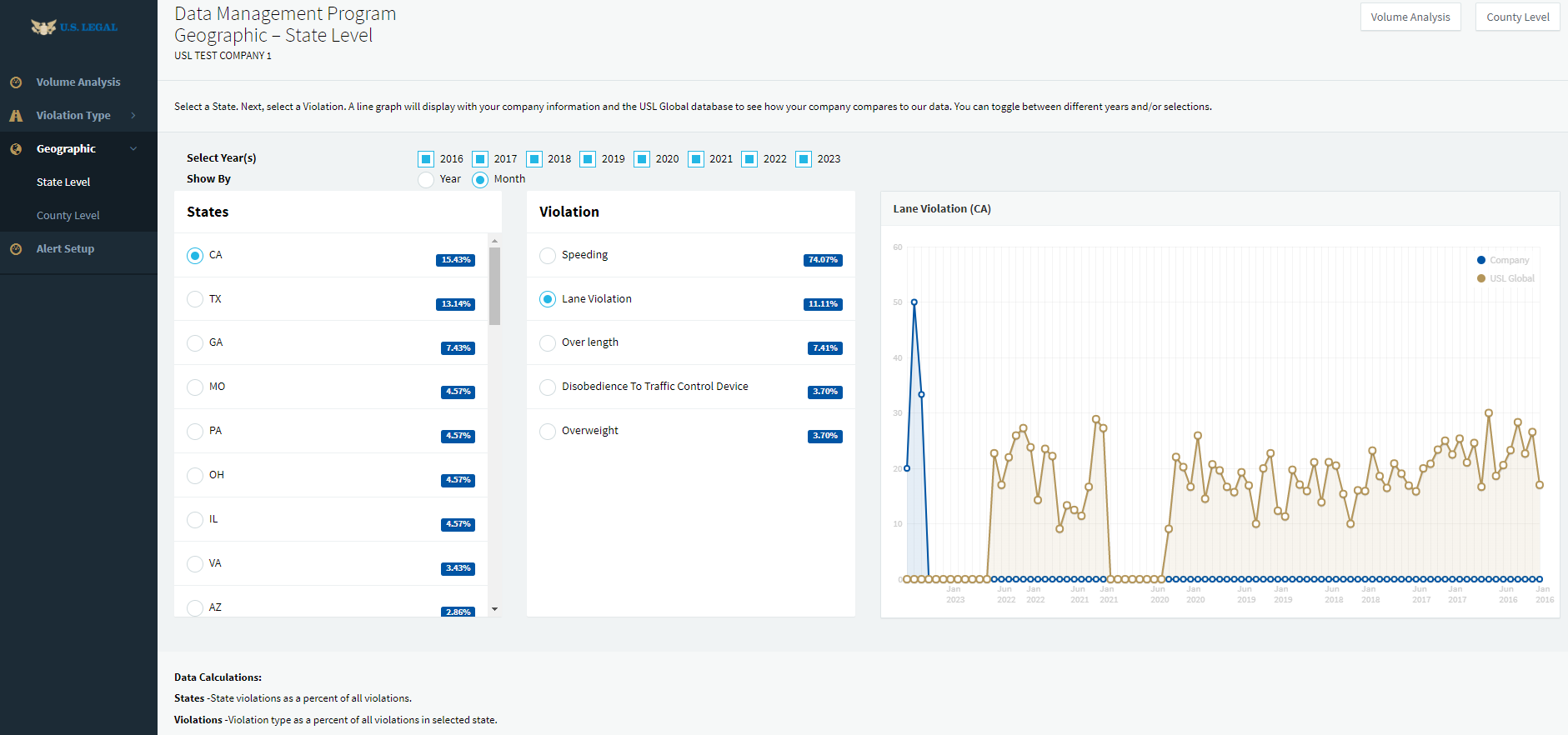Click the Volume Analysis top button

[1410, 17]
